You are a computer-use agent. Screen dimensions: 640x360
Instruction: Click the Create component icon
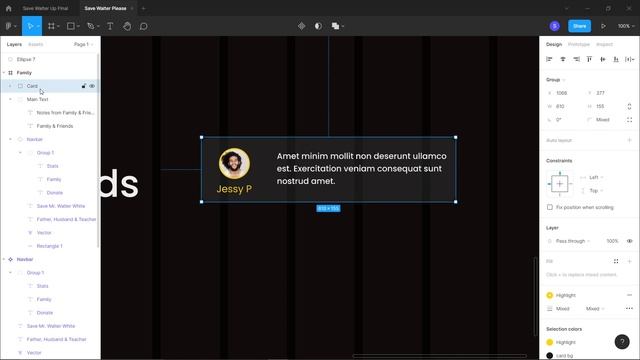pos(302,26)
